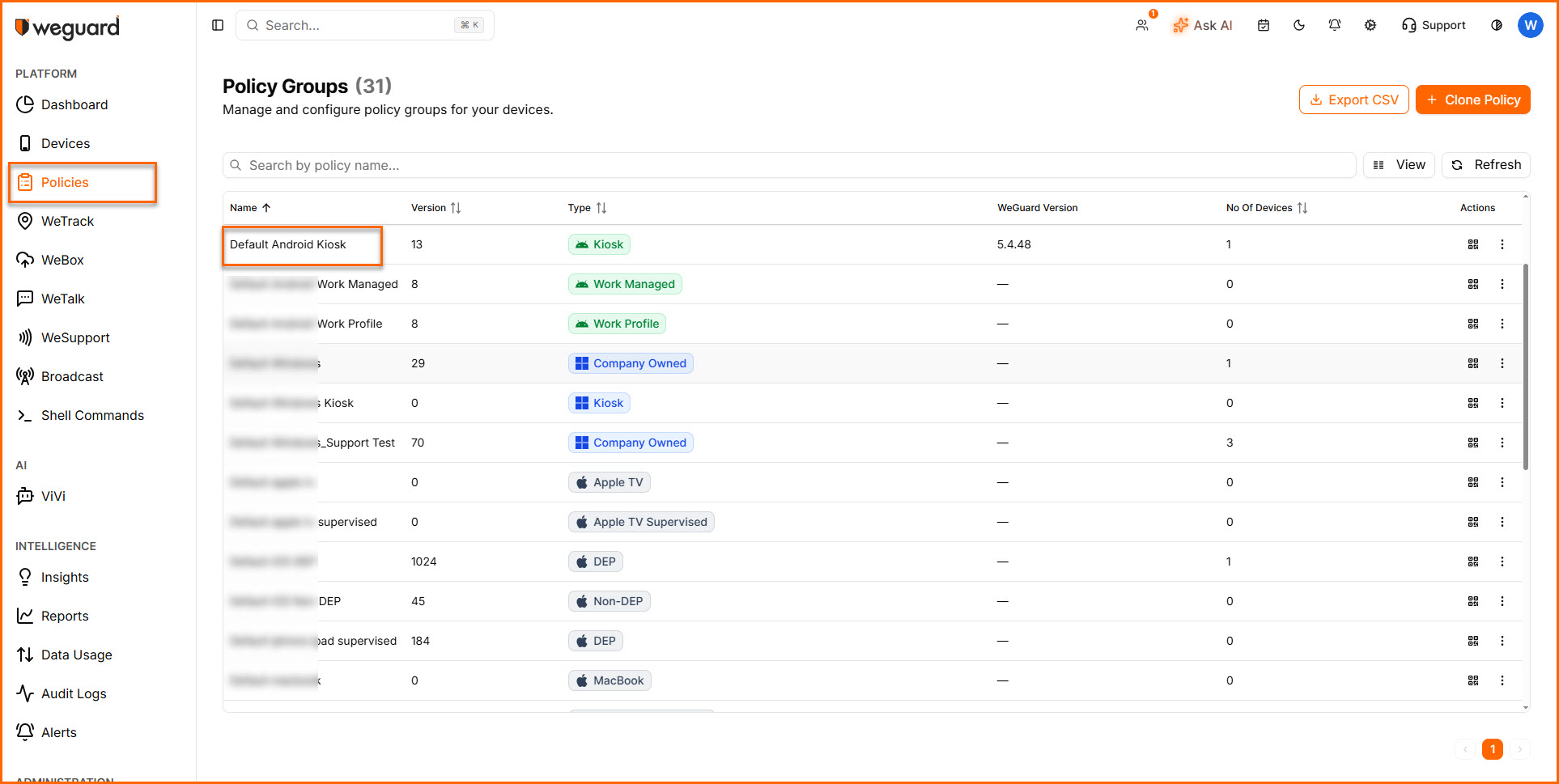Open more options for Default Android Kiosk
The height and width of the screenshot is (784, 1559).
[1502, 244]
